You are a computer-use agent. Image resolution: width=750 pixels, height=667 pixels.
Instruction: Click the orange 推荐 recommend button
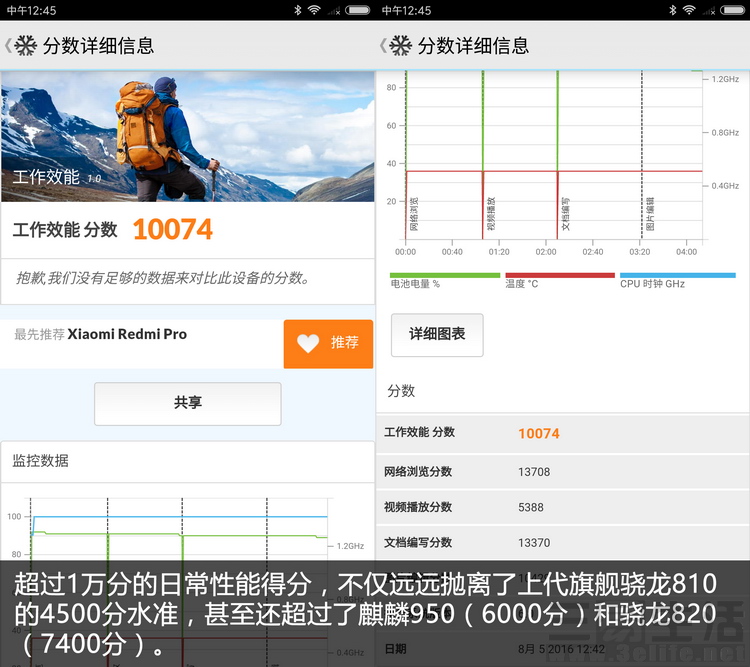pyautogui.click(x=328, y=344)
